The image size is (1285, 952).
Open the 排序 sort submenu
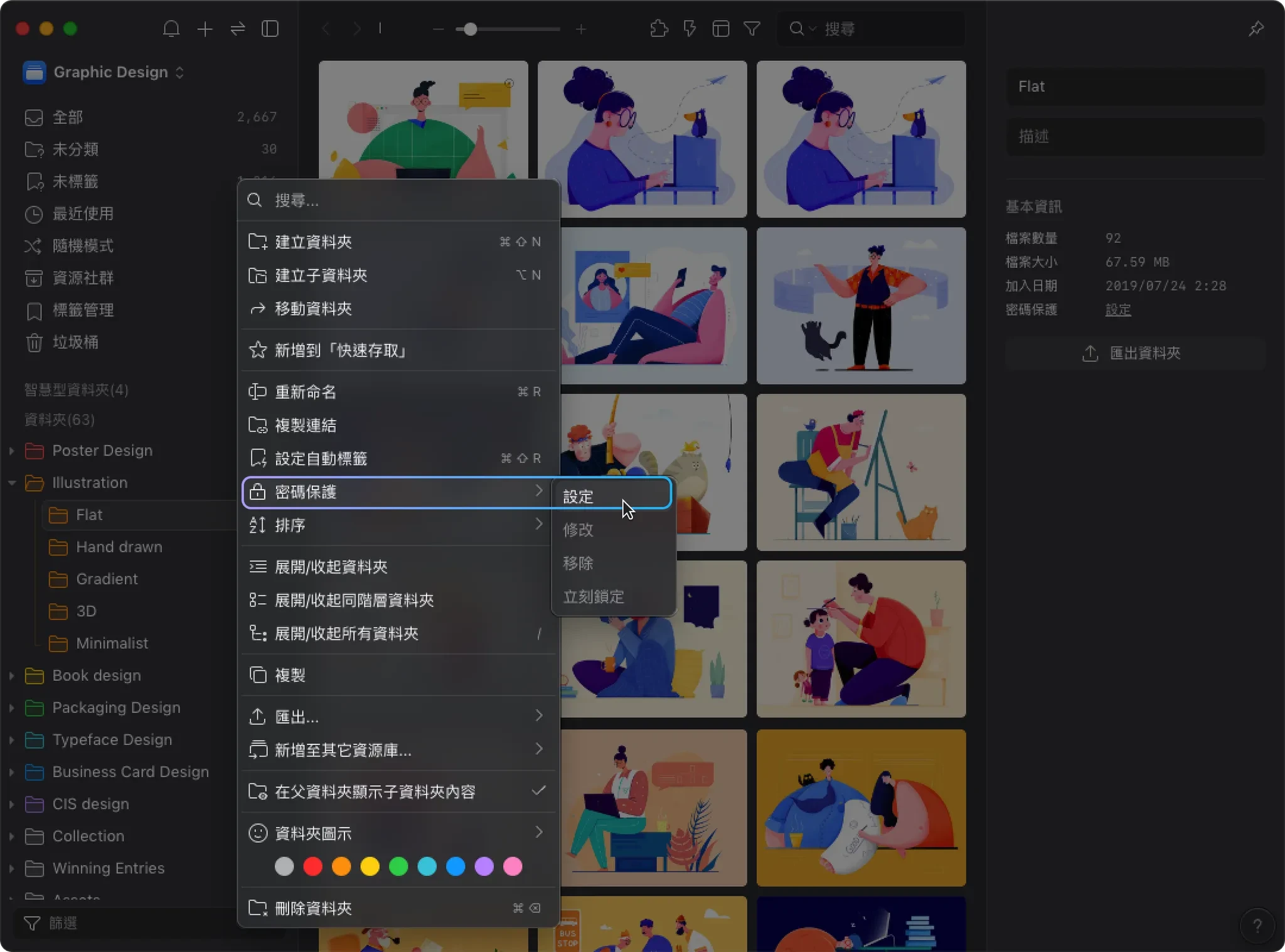coord(398,525)
